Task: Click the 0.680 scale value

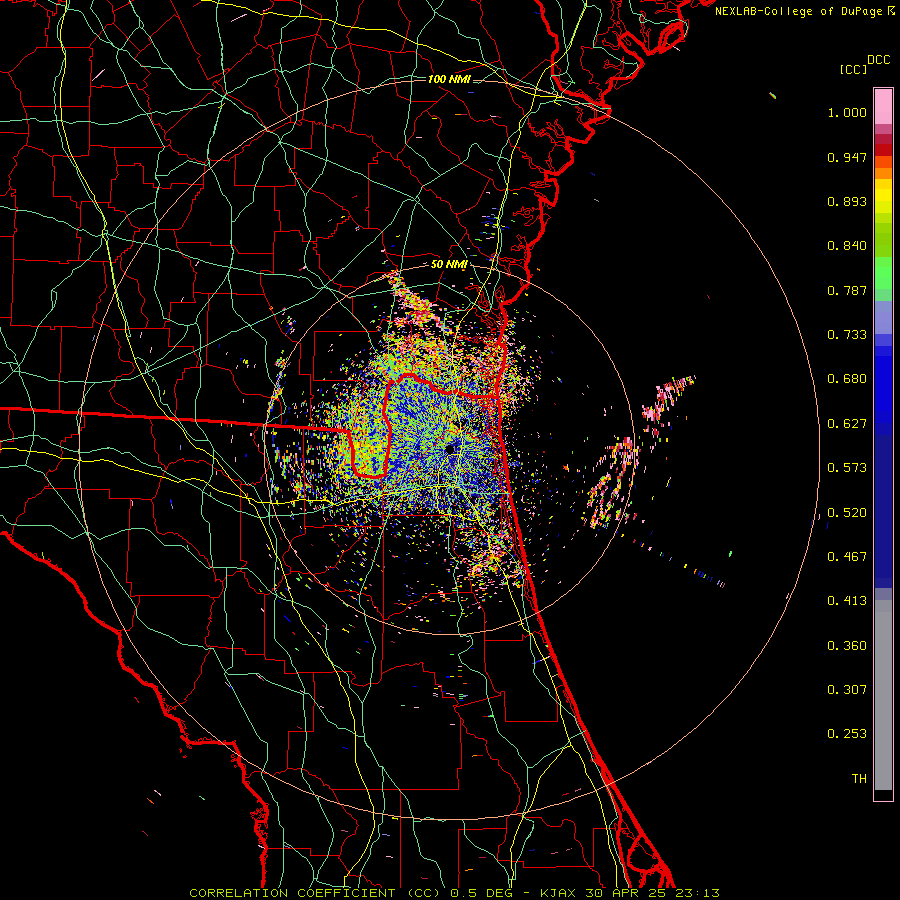Action: click(847, 379)
